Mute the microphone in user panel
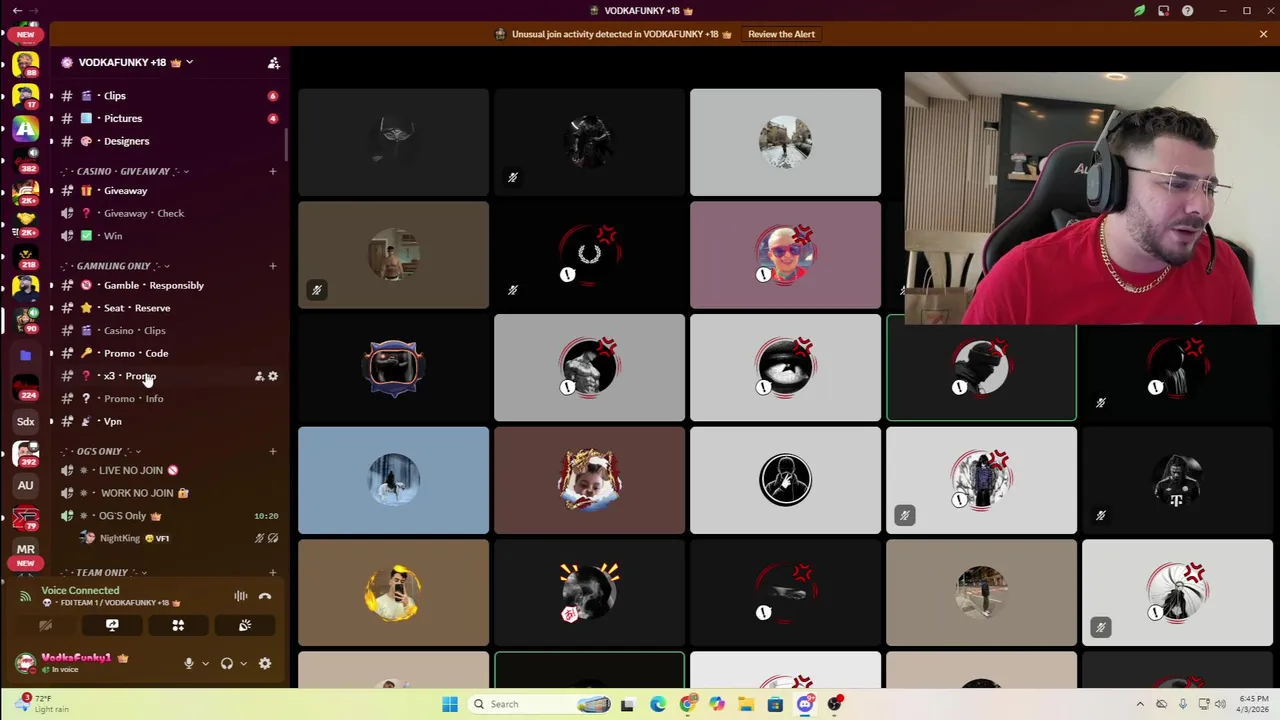1280x720 pixels. tap(188, 663)
